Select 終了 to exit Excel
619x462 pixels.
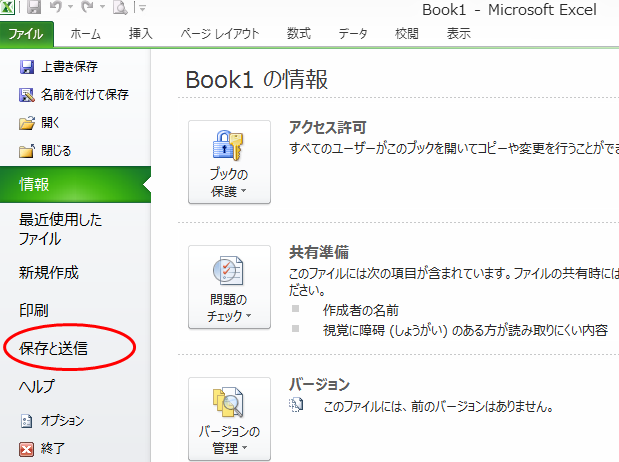coord(53,449)
